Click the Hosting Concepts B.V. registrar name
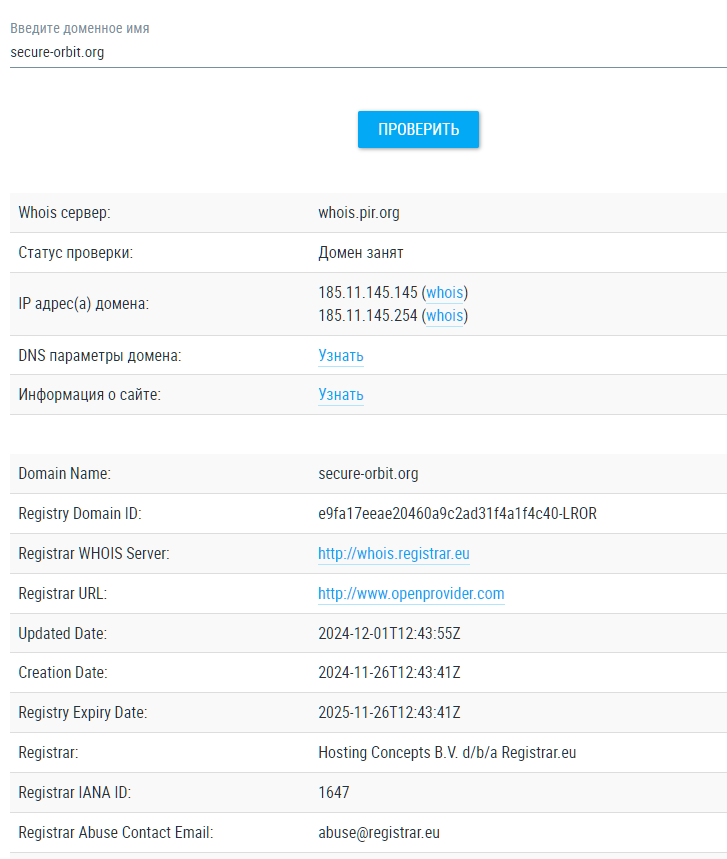The height and width of the screenshot is (859, 727). (447, 752)
